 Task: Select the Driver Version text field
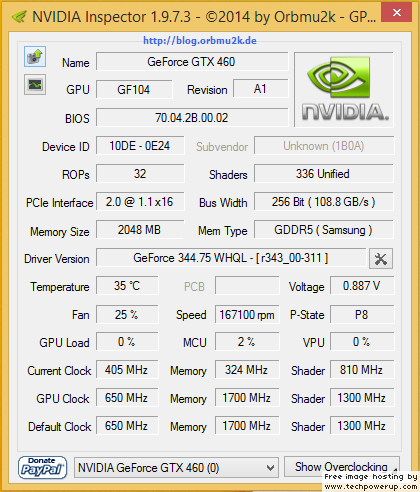(x=231, y=258)
